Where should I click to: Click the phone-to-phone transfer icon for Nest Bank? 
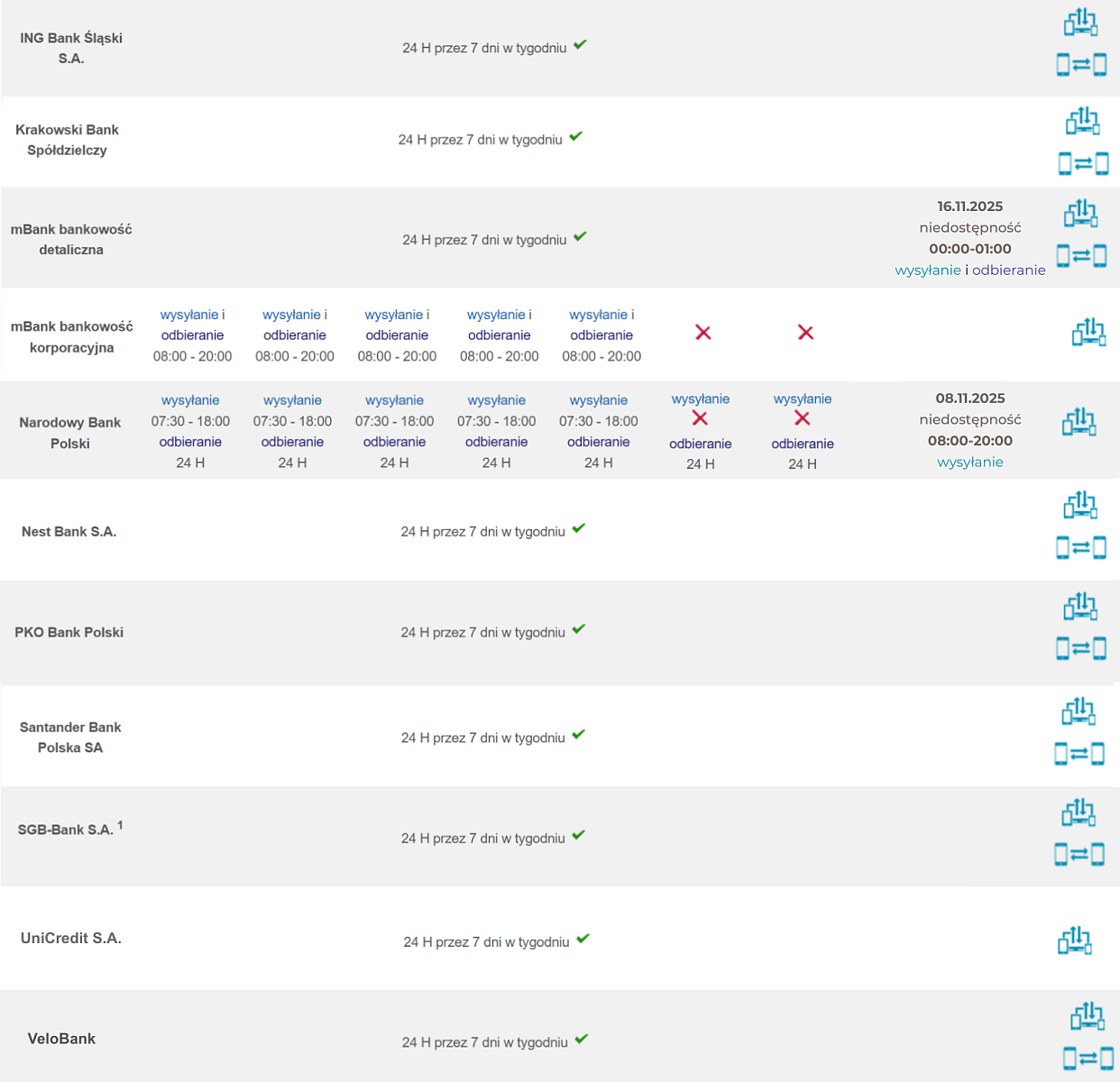(1080, 547)
